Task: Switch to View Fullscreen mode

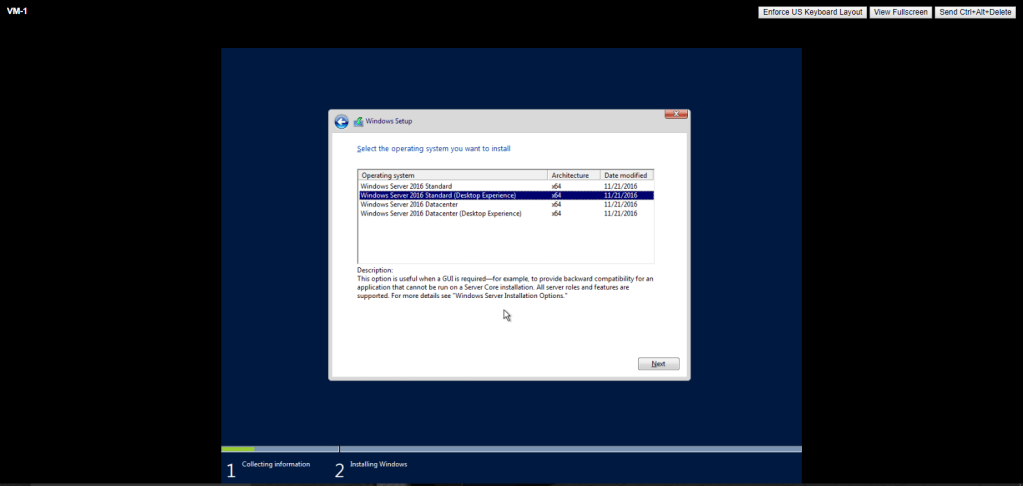Action: (x=900, y=12)
